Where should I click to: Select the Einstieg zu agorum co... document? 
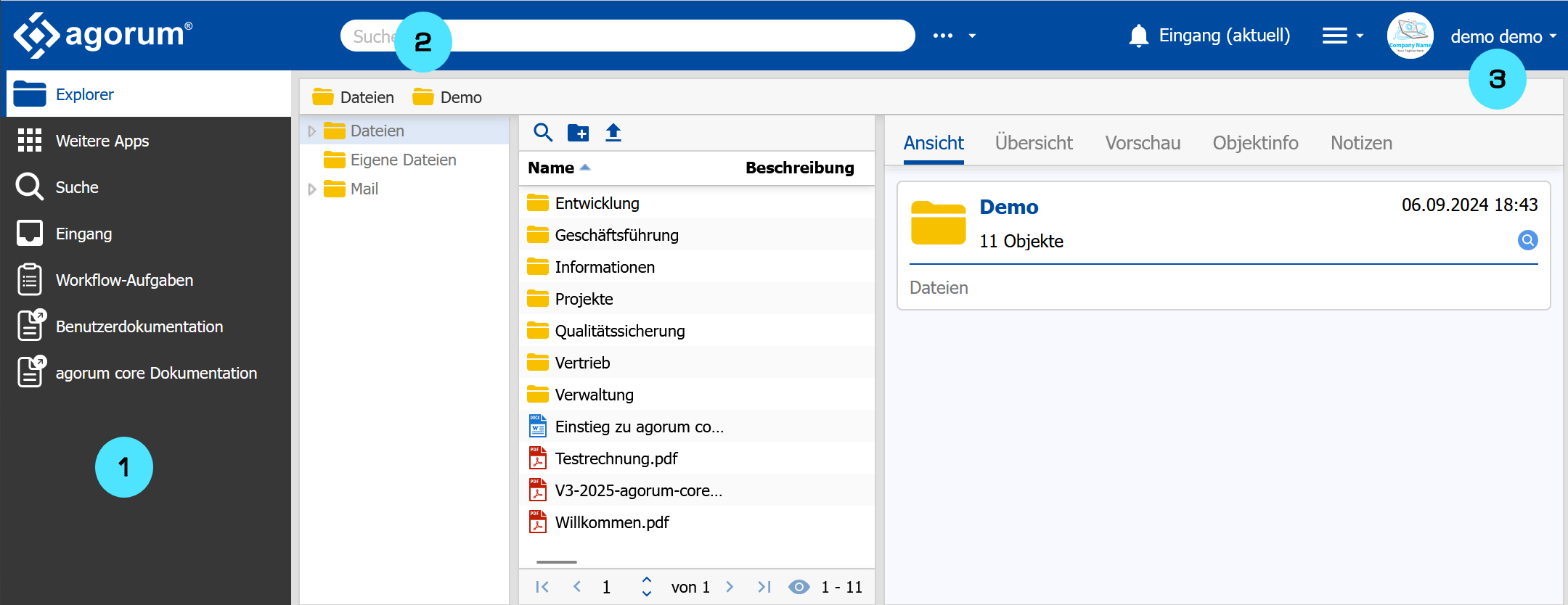click(x=697, y=427)
